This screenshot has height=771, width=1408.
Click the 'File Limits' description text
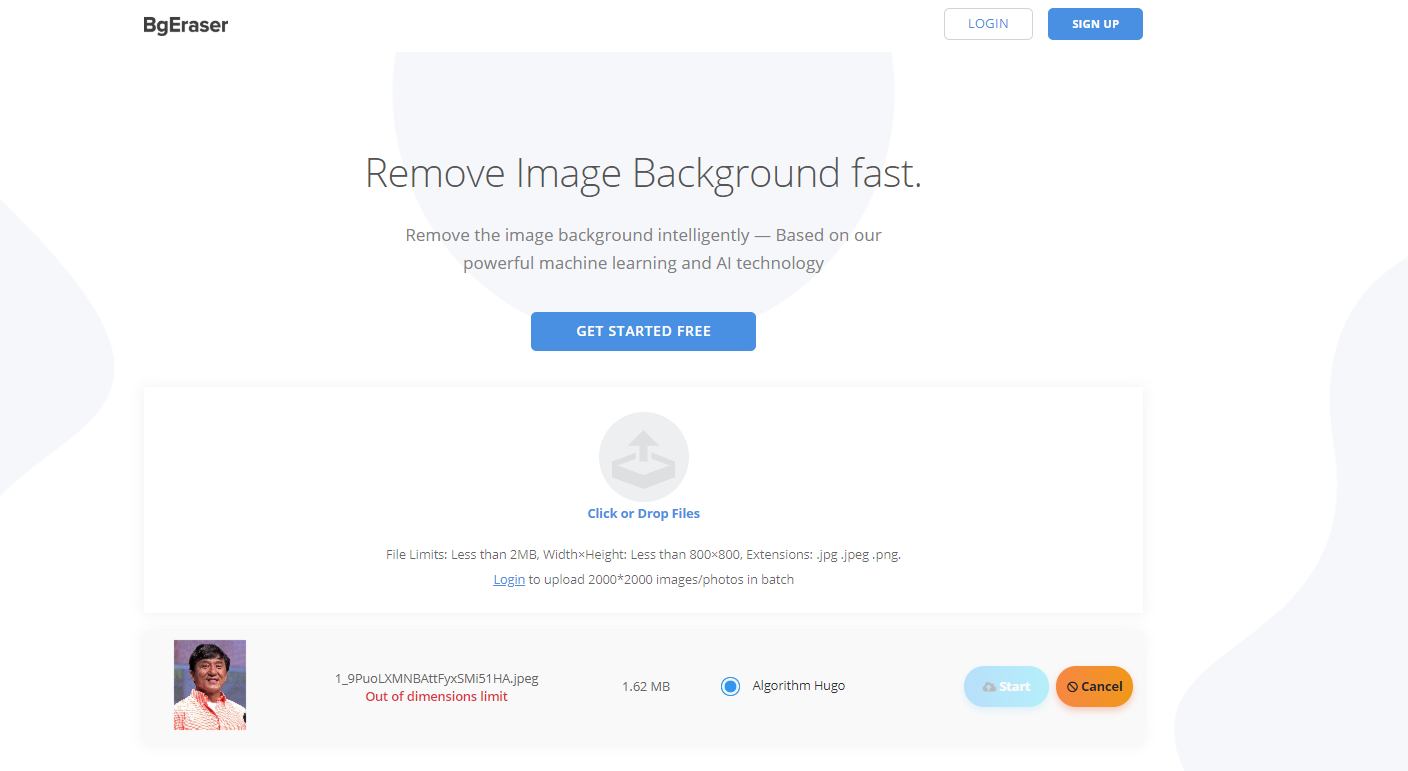(x=644, y=554)
